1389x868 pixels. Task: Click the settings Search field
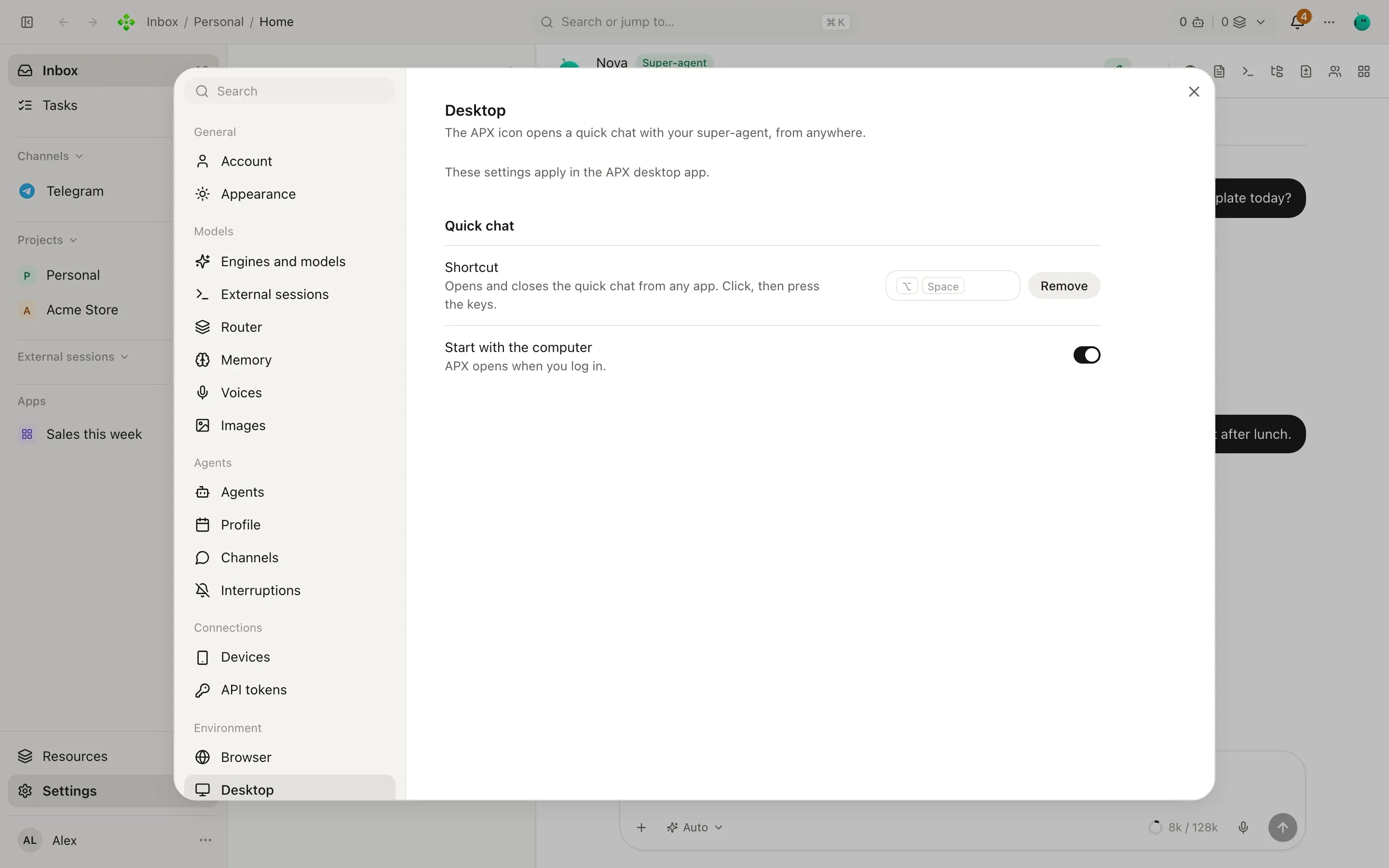pos(290,91)
